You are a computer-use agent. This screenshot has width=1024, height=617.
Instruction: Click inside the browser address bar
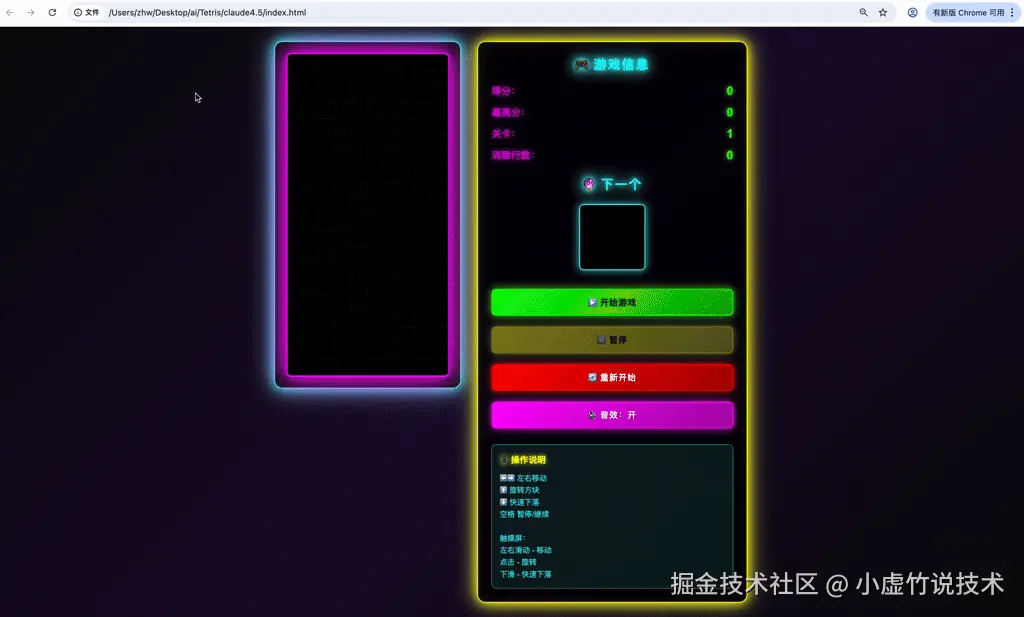pos(300,13)
